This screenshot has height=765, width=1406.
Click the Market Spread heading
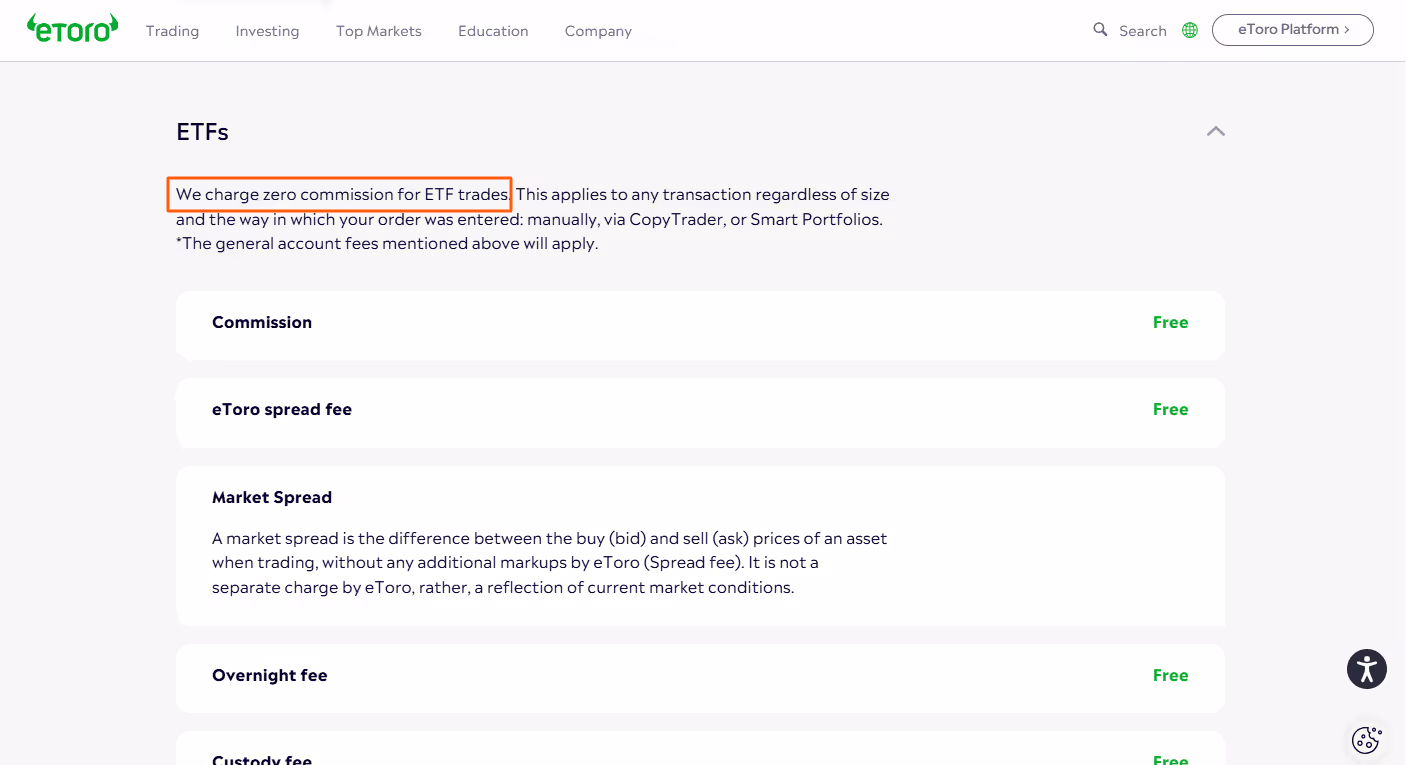point(272,497)
